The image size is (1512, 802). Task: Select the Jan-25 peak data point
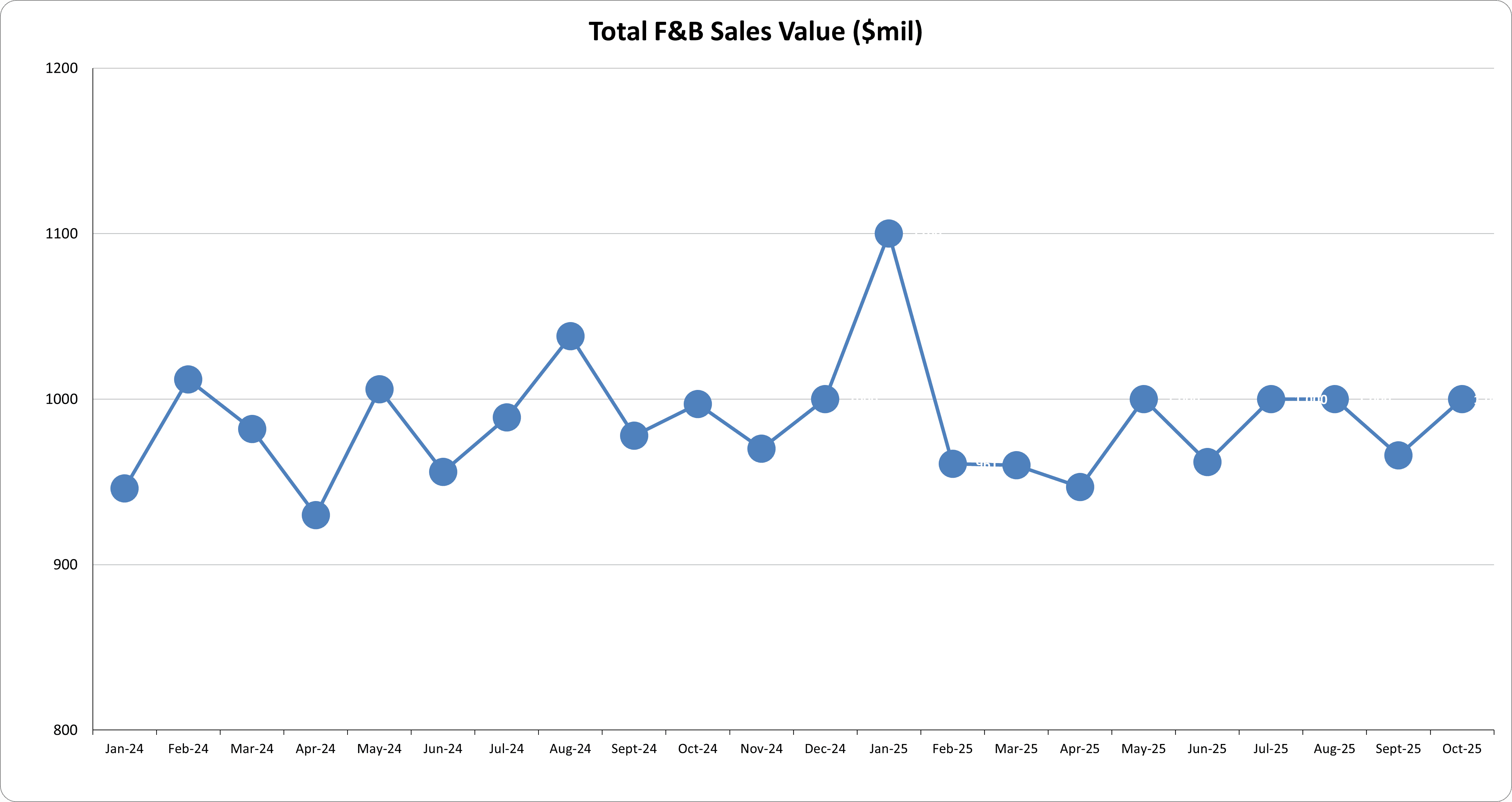[889, 233]
